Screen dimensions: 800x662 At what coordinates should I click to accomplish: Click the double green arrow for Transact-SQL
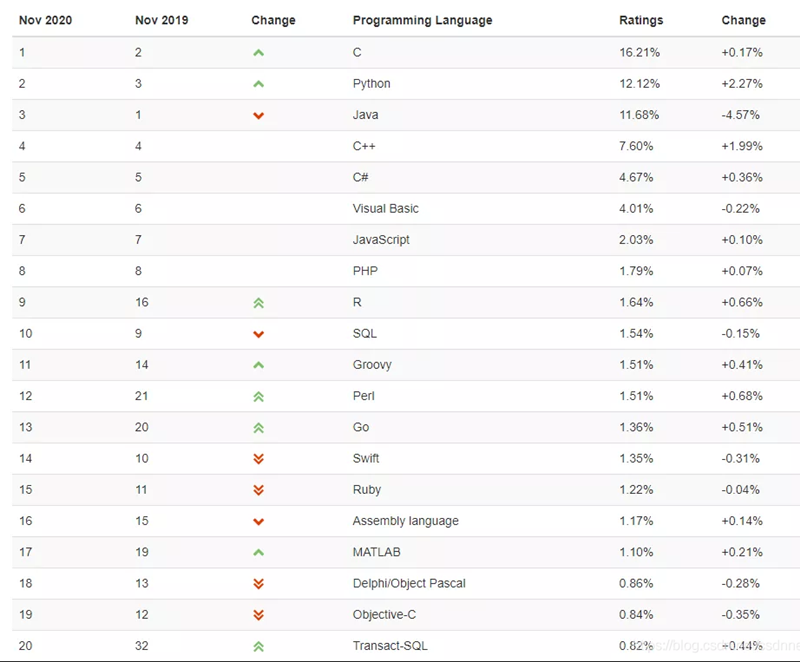(x=259, y=647)
